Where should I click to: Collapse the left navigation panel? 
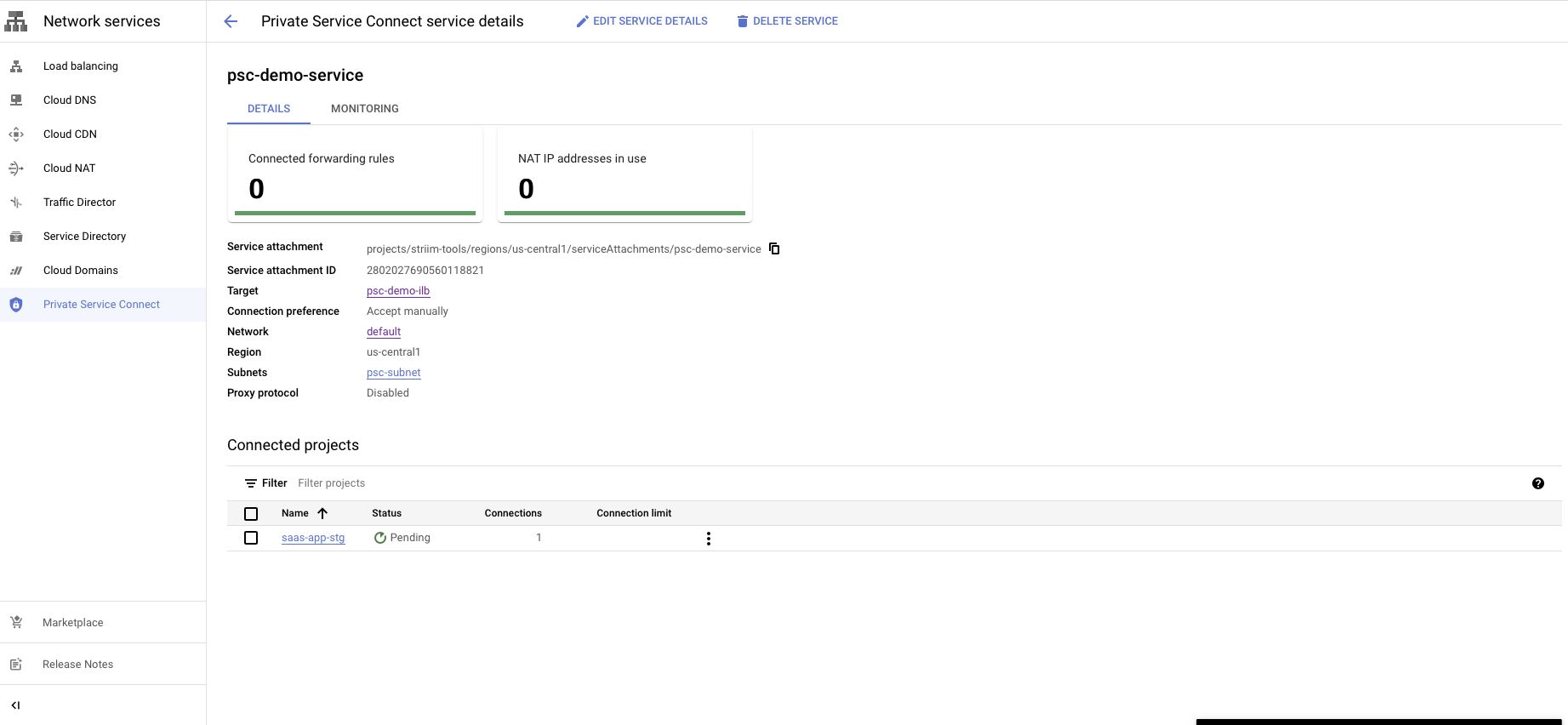coord(15,705)
